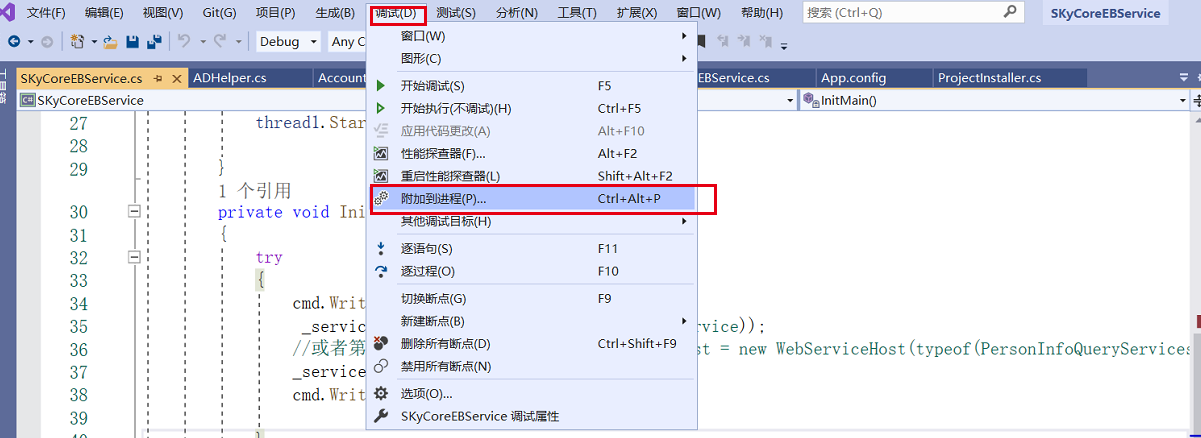Close the SKyCoreEBService.cs tab
The width and height of the screenshot is (1201, 438).
pyautogui.click(x=178, y=78)
